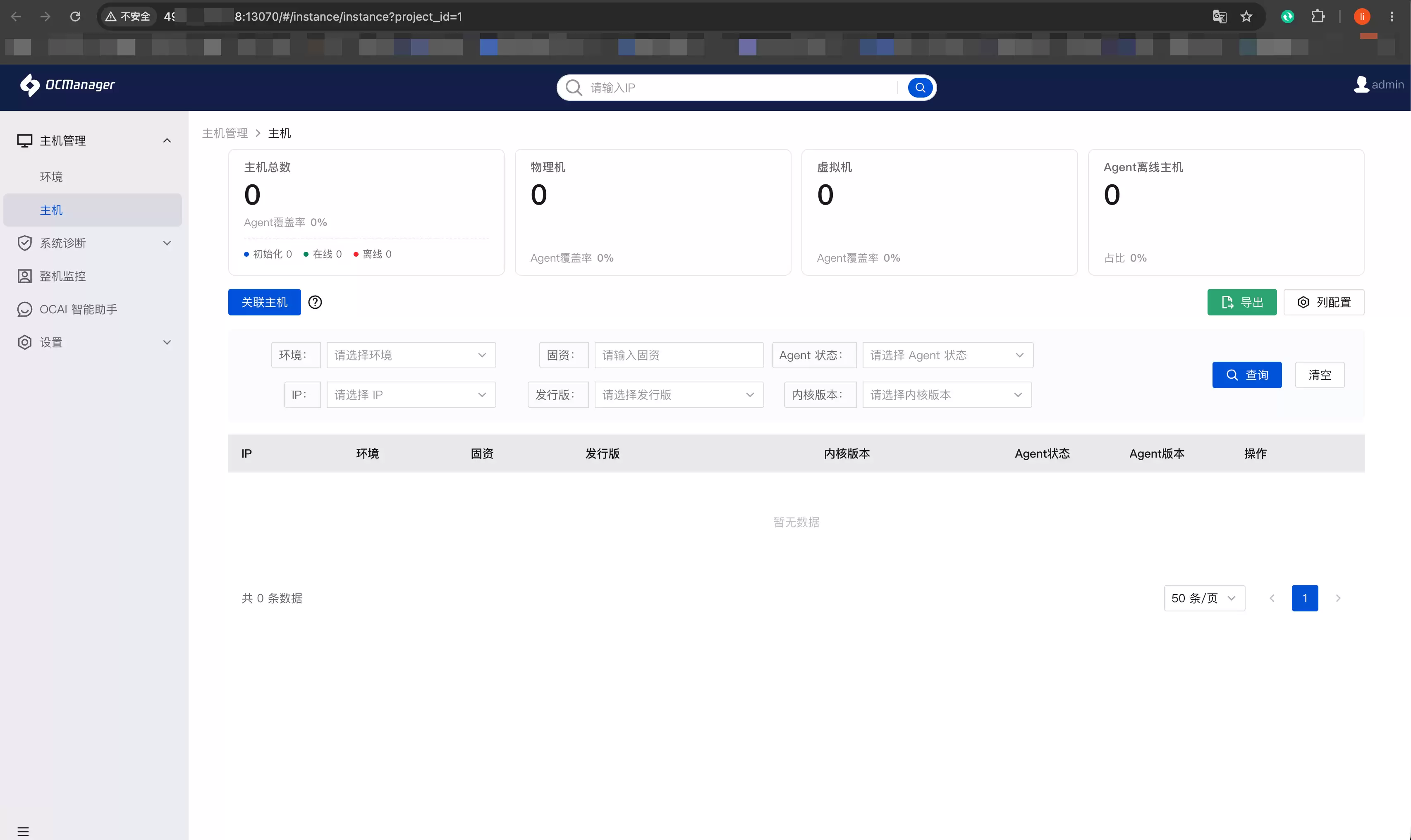Collapse the 主机管理 menu chevron
1411x840 pixels.
(167, 141)
